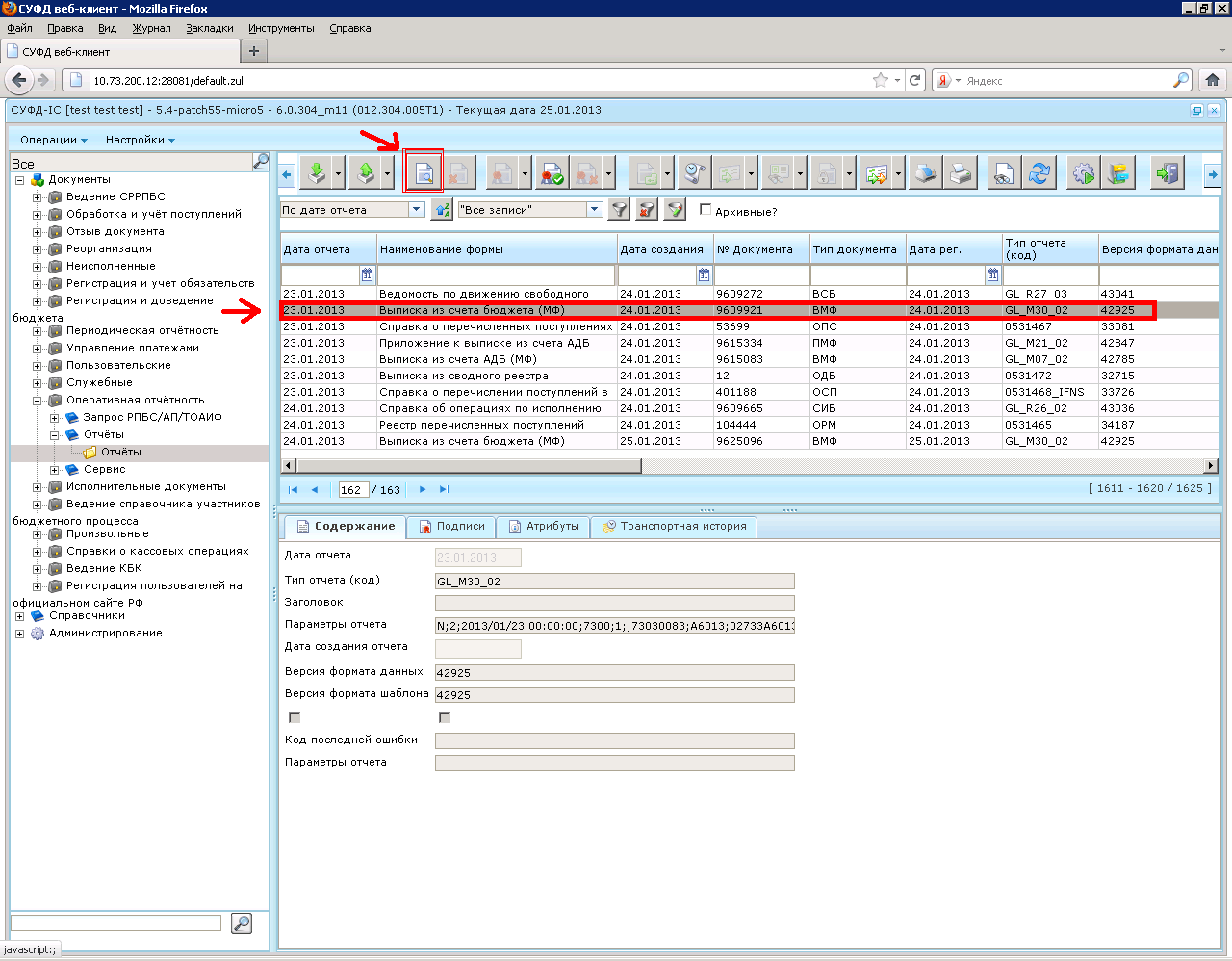Click the exit door icon in toolbar
This screenshot has height=961, width=1232.
click(1168, 174)
